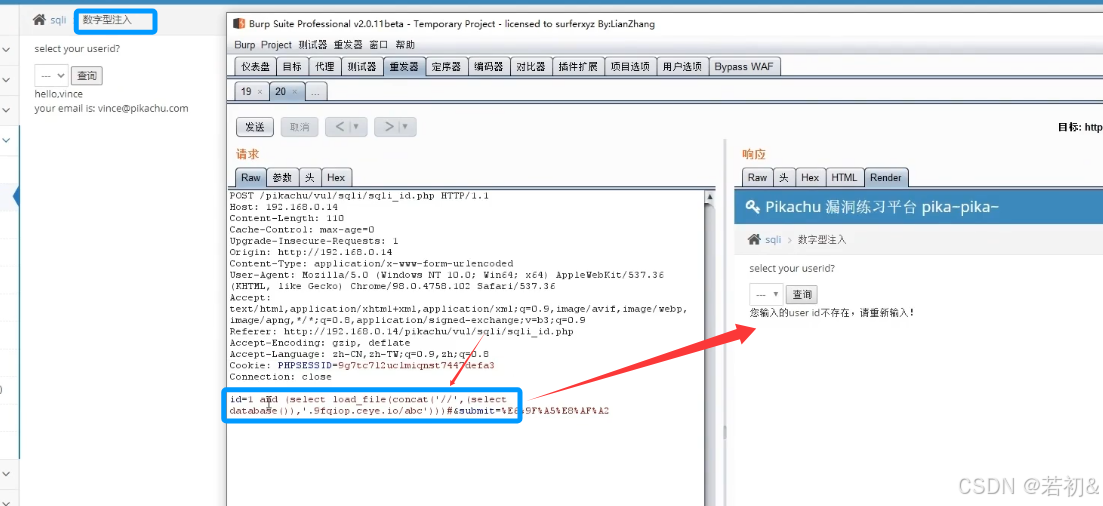Open the Burp menu

(245, 44)
